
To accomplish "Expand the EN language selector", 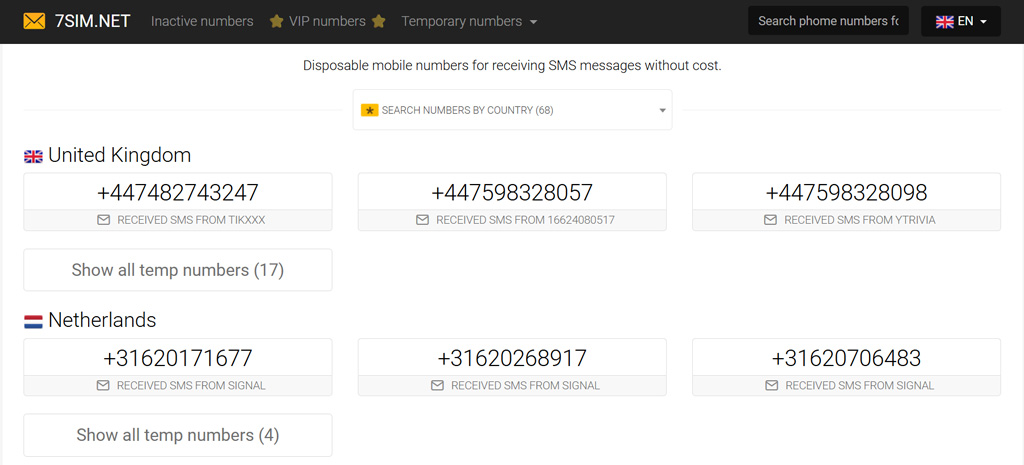I will [960, 21].
